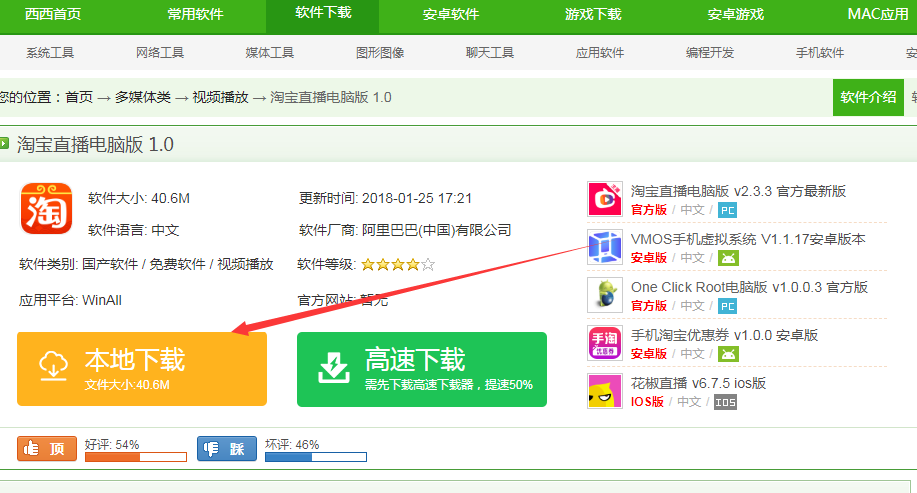917x493 pixels.
Task: Open 淘宝直播电脑版 v2.3.3 官方最新版 link
Action: [x=738, y=191]
